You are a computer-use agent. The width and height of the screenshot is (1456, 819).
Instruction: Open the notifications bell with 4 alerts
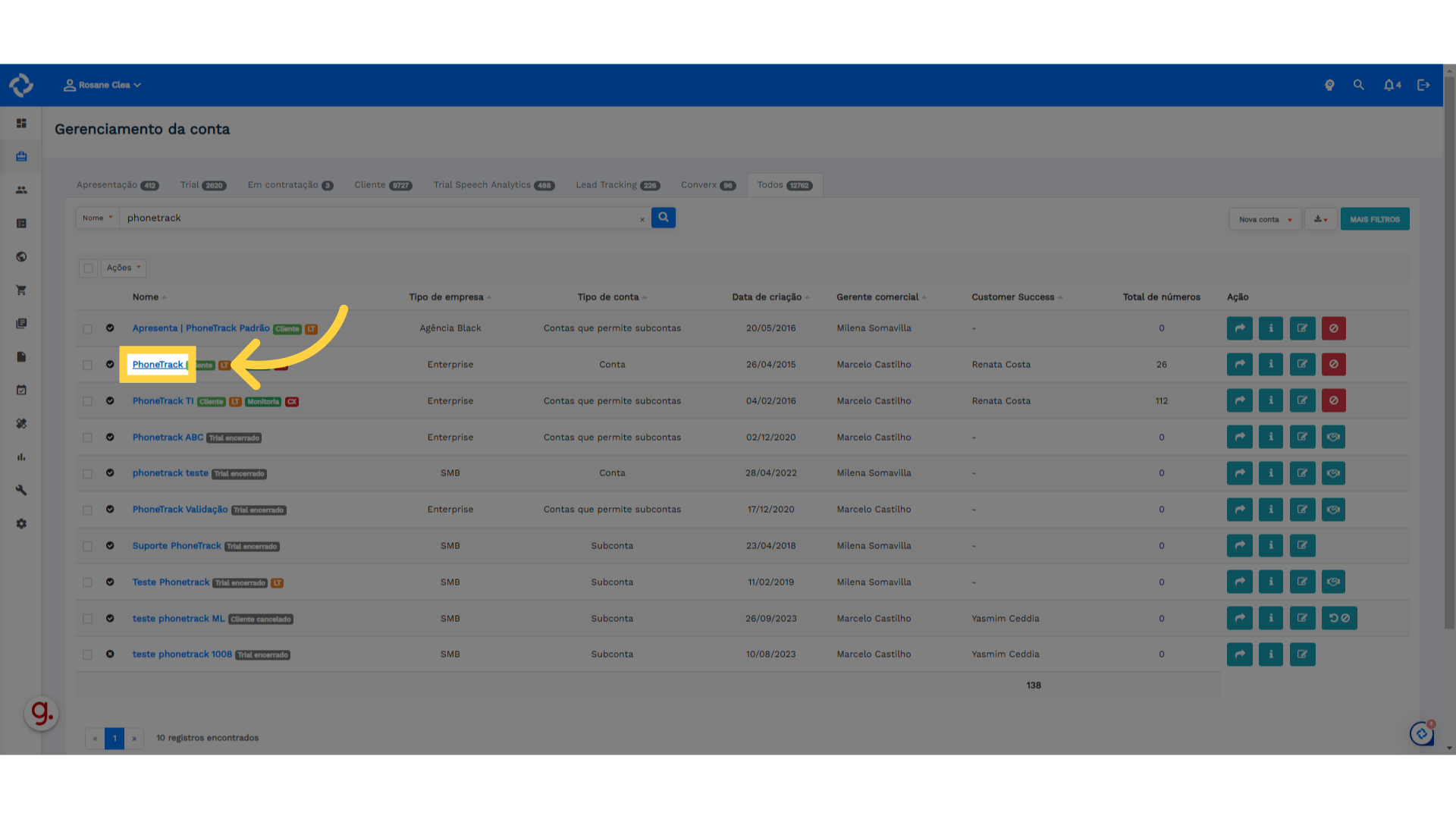click(1392, 85)
